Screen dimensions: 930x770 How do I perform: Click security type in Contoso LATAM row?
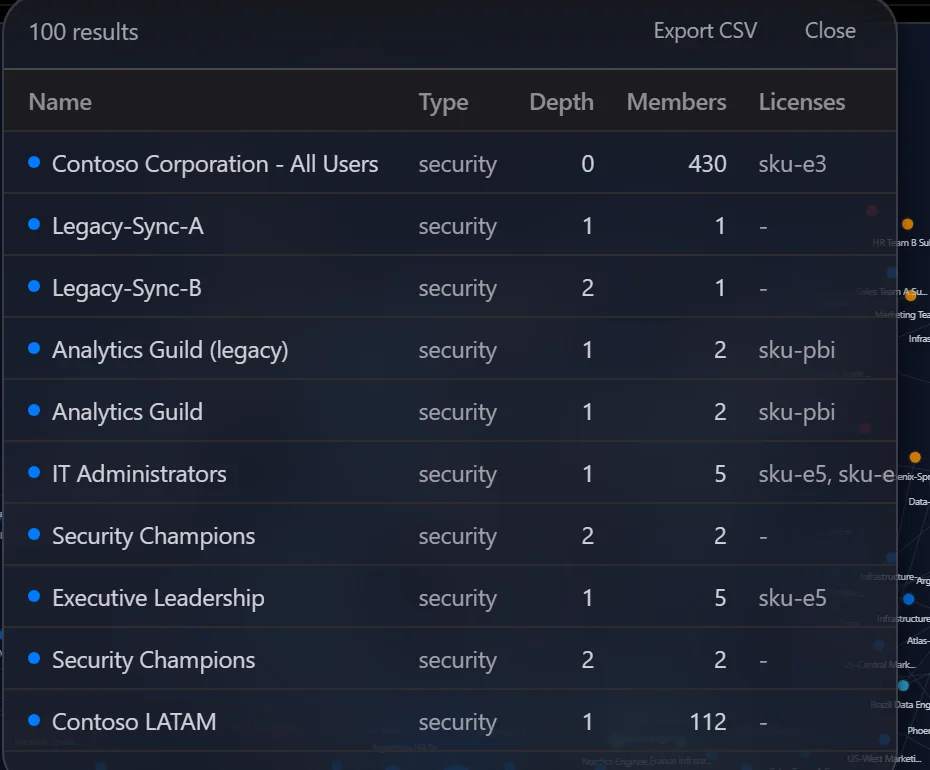(457, 722)
